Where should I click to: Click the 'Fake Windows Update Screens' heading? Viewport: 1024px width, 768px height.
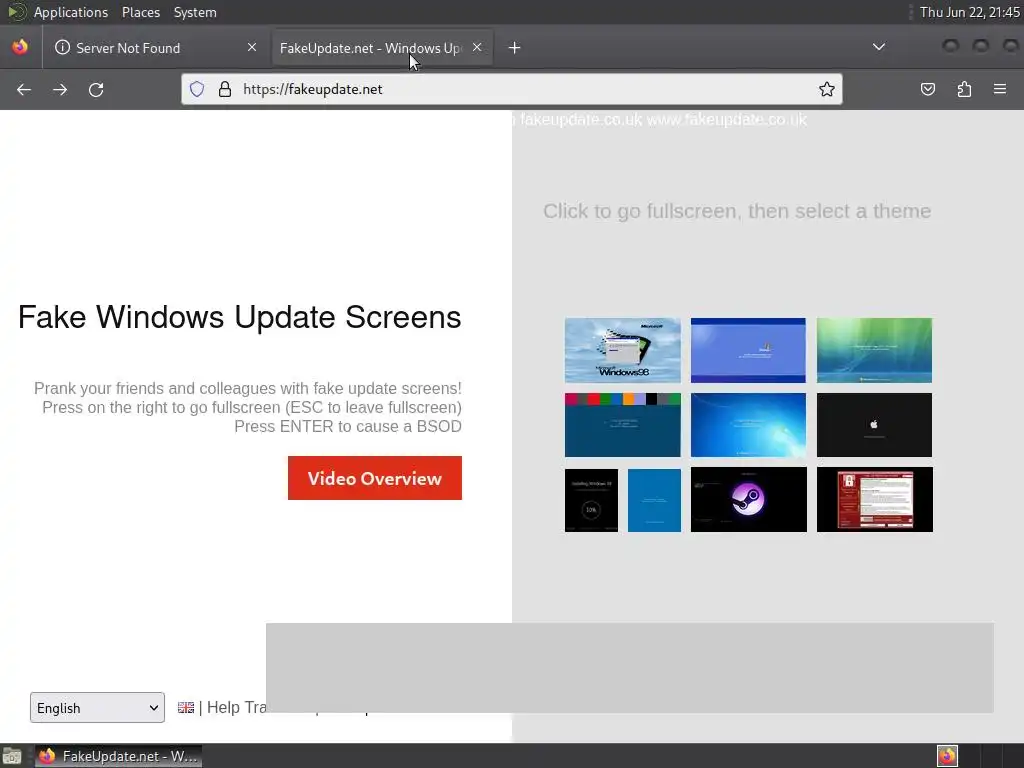coord(240,317)
